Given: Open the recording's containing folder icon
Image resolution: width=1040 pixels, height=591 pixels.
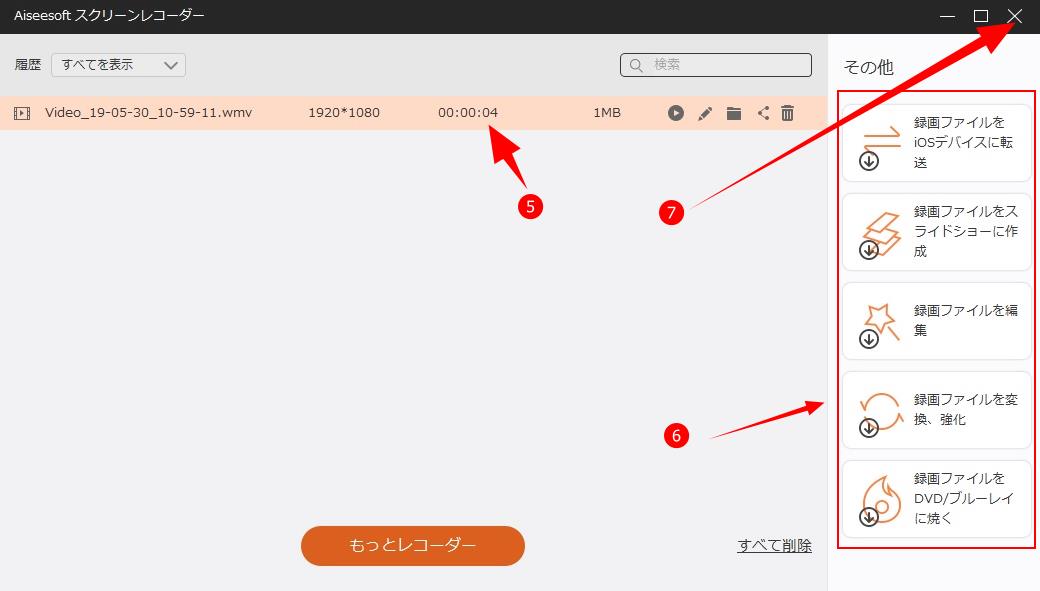Looking at the screenshot, I should [x=734, y=113].
